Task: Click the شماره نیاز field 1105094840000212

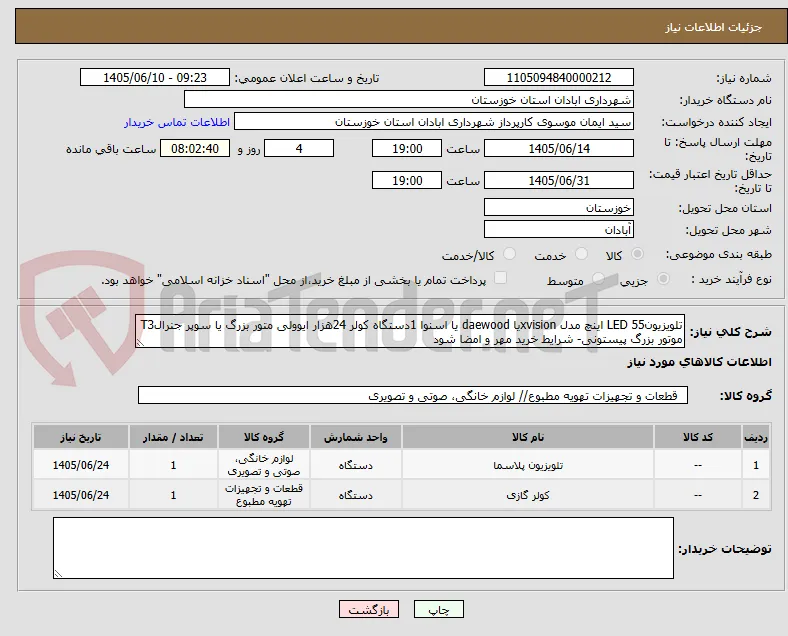Action: (x=558, y=77)
